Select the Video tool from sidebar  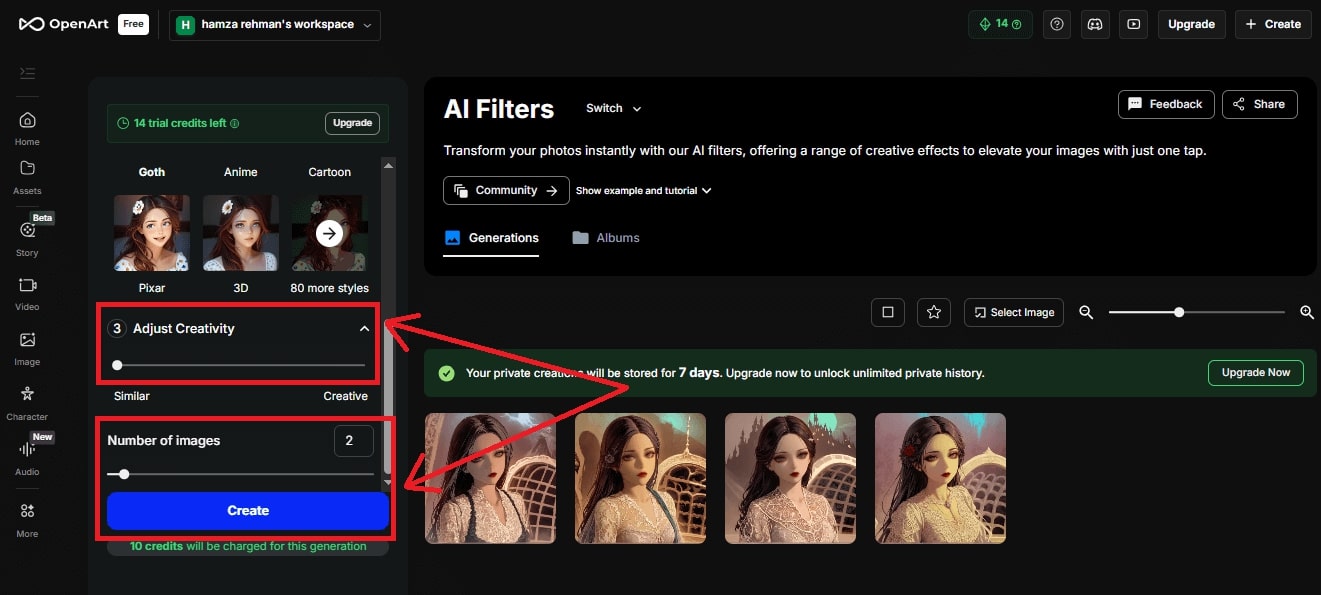[26, 292]
